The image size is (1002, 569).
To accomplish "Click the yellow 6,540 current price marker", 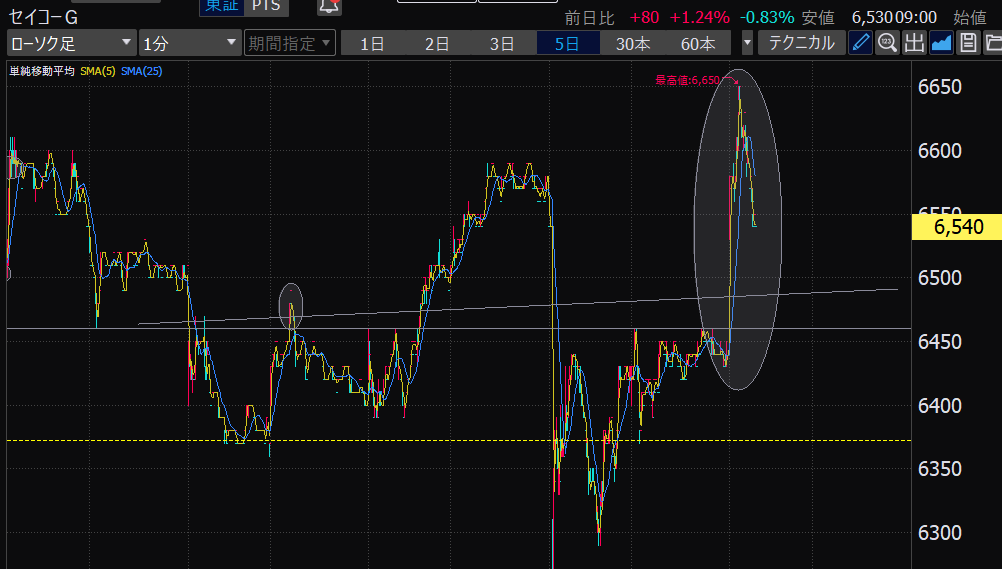I will (957, 228).
